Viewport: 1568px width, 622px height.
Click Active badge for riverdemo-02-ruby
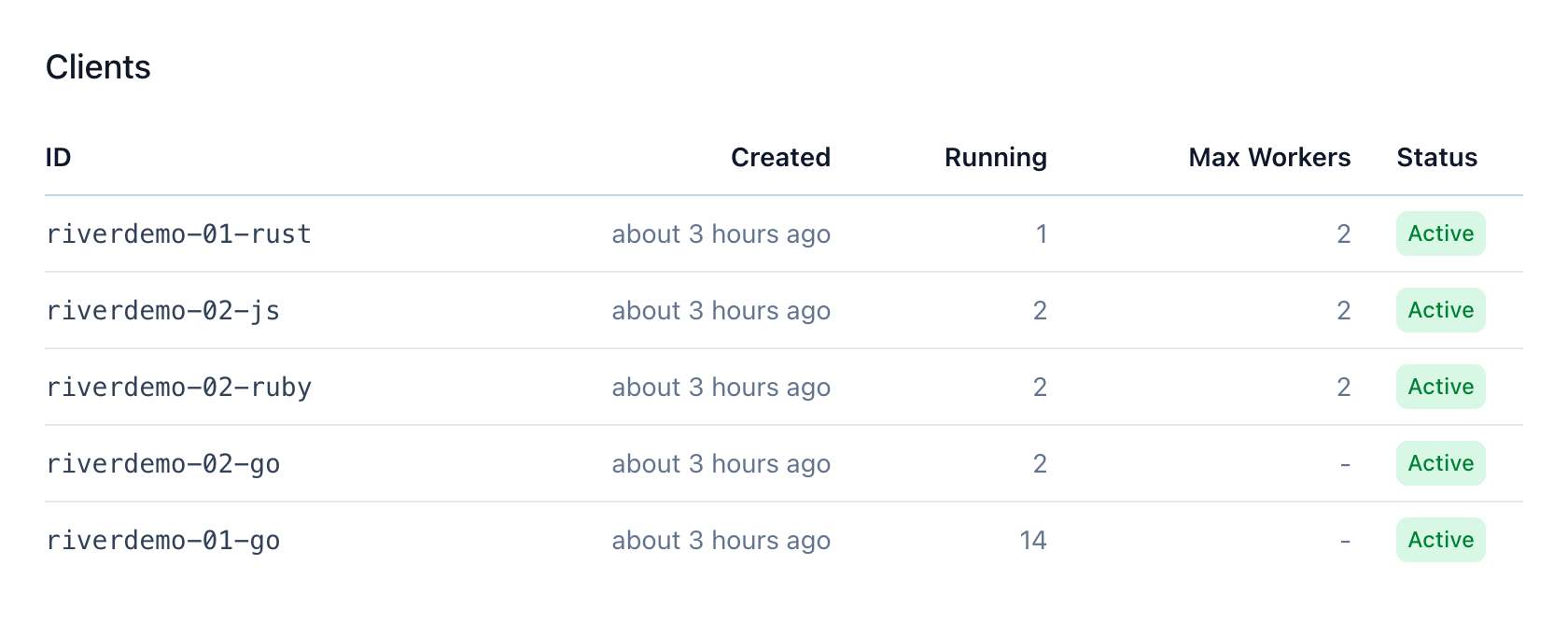click(1440, 387)
